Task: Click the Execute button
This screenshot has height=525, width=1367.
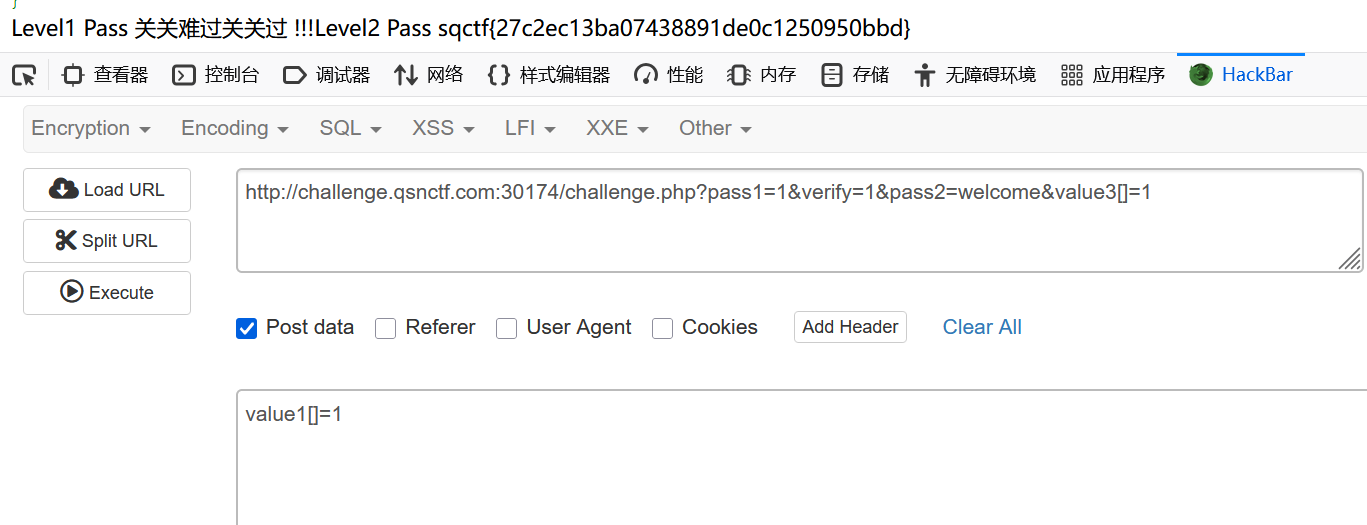Action: pos(107,293)
